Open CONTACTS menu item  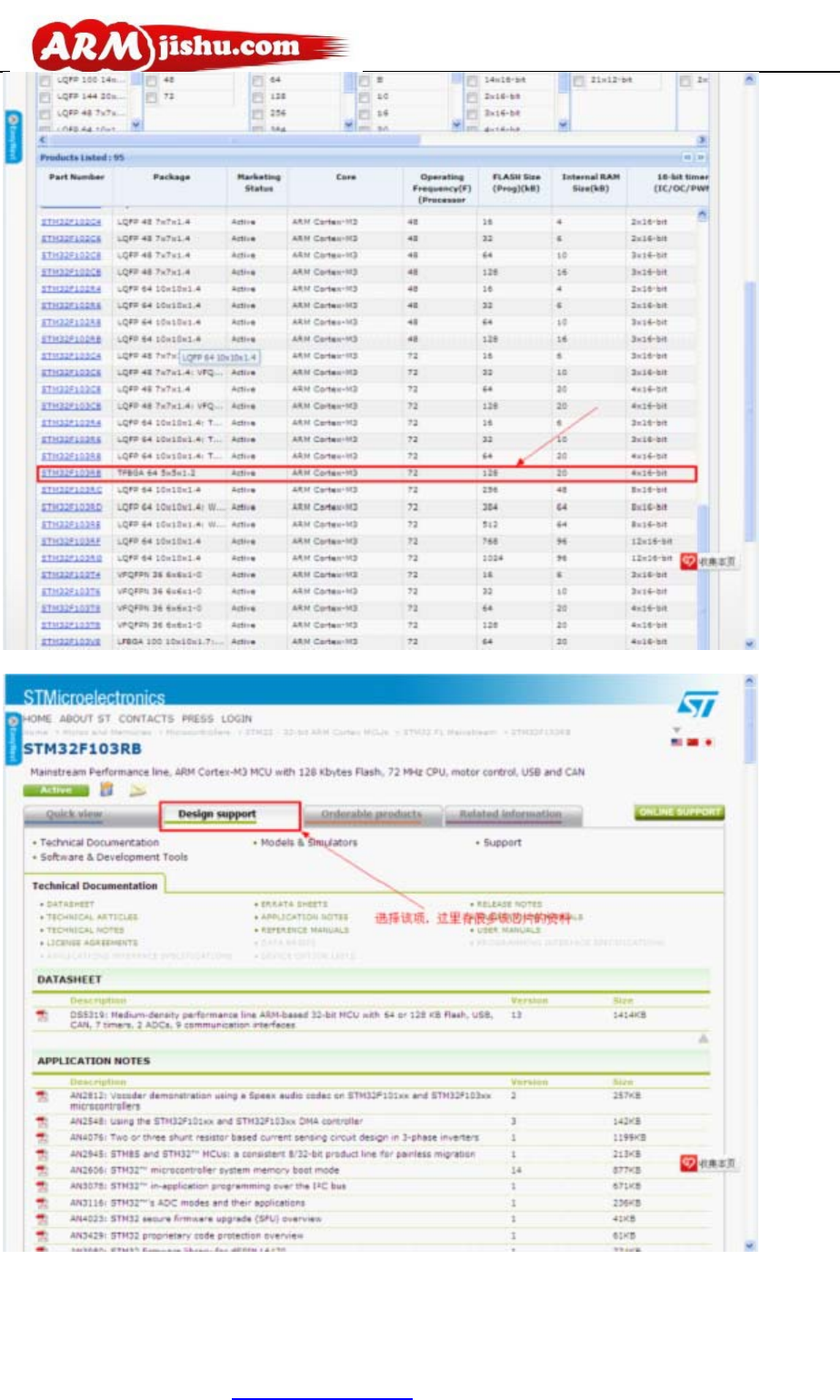(145, 718)
